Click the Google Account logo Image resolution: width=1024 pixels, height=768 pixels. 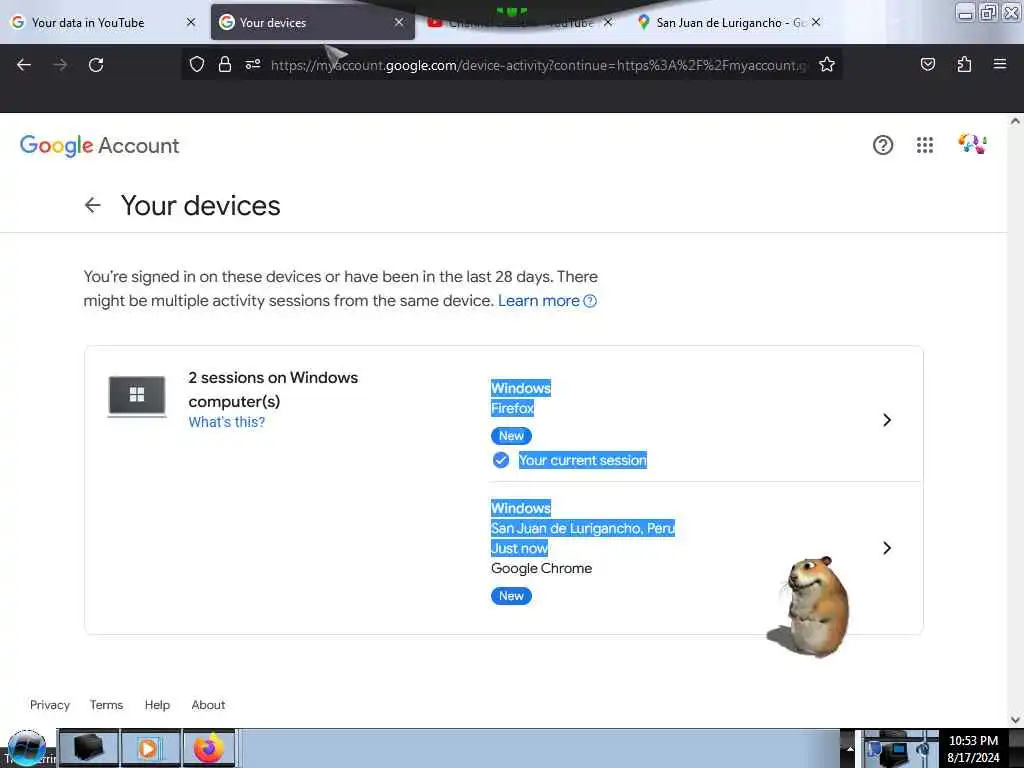(99, 146)
